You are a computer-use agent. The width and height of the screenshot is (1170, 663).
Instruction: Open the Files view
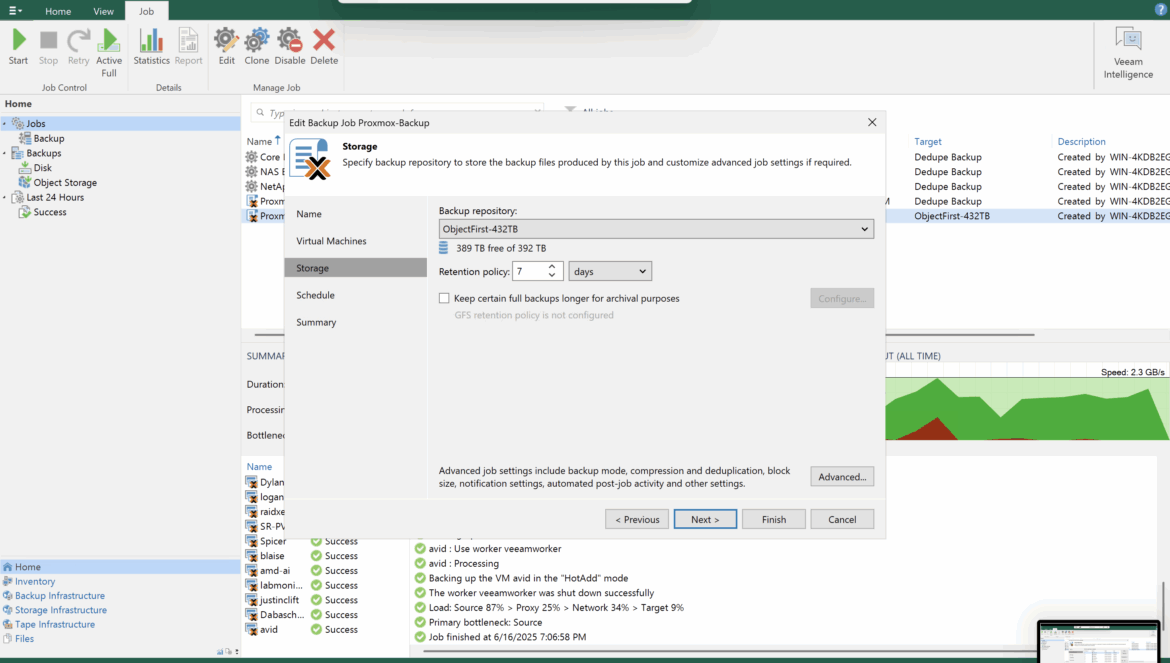[x=24, y=638]
